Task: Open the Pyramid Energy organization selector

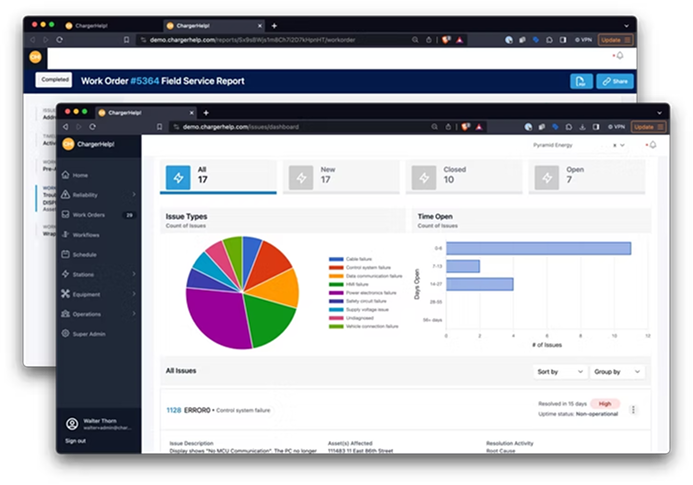Action: coord(575,145)
